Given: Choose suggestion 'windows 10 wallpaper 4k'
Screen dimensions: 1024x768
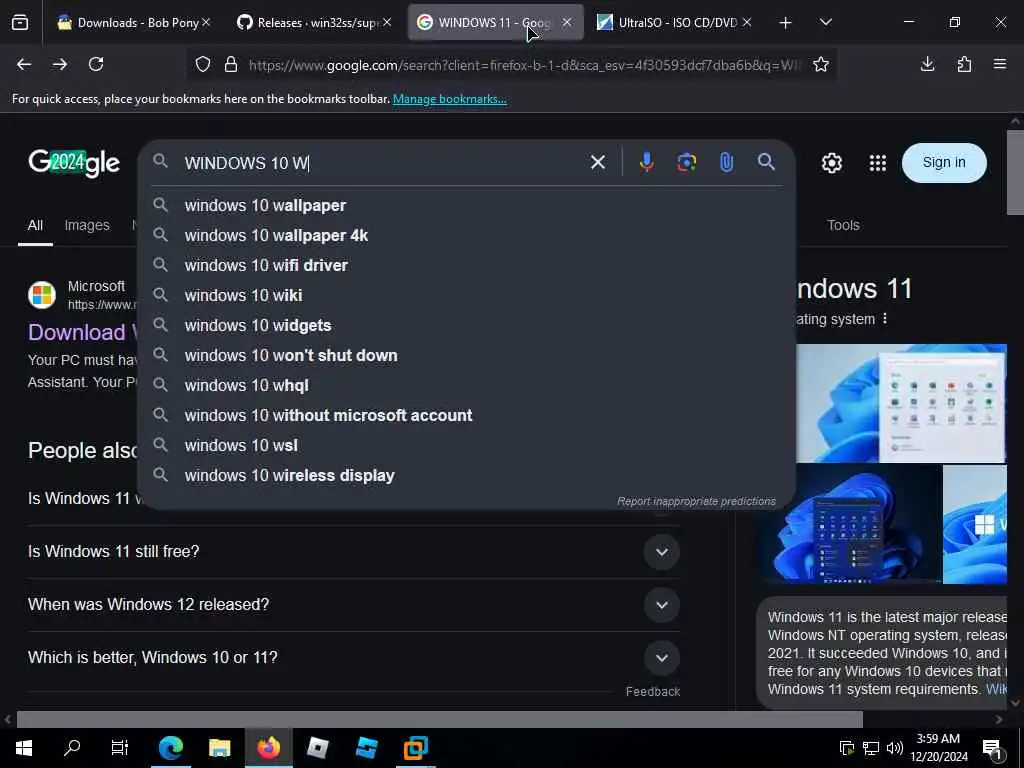Looking at the screenshot, I should click(467, 236).
